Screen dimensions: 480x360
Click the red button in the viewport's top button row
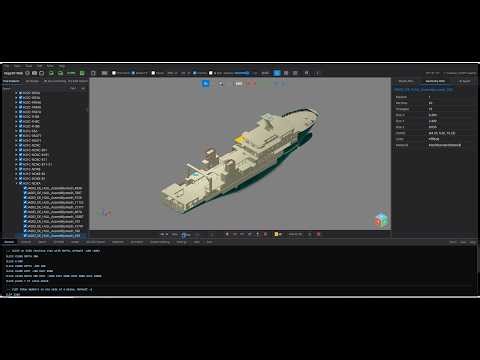click(251, 83)
